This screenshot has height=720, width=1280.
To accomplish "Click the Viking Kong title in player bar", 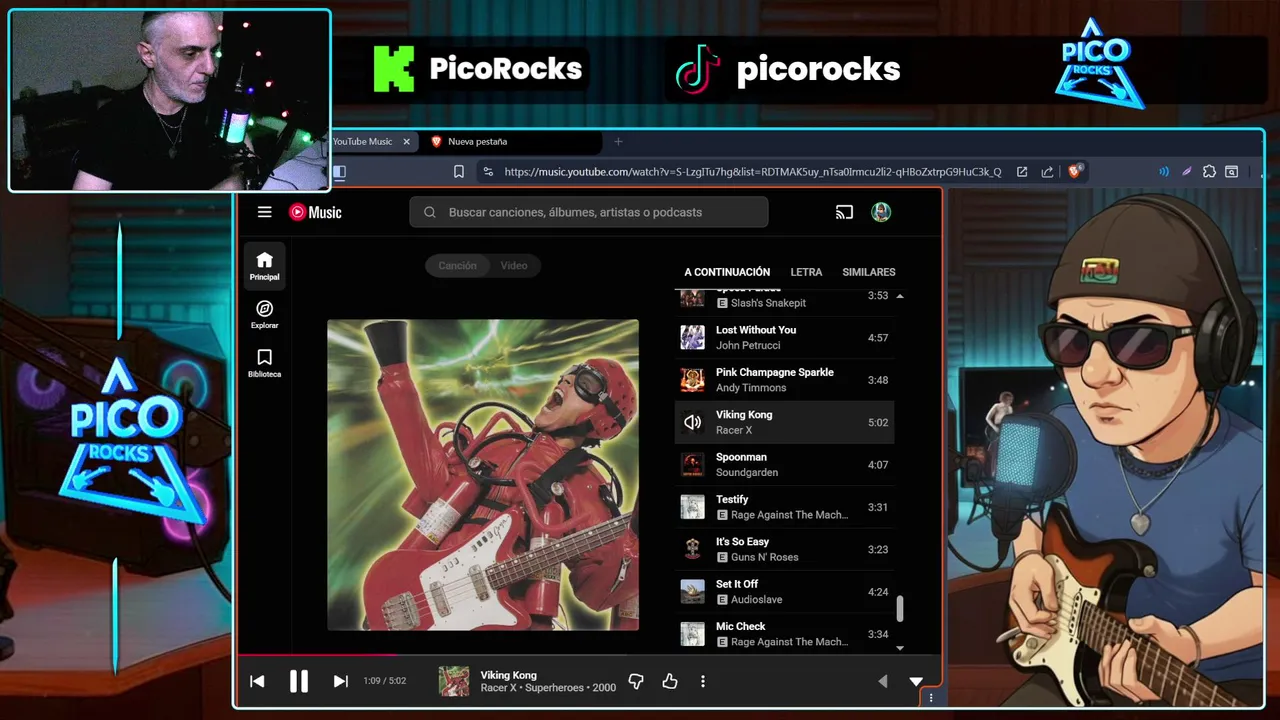I will coord(508,675).
